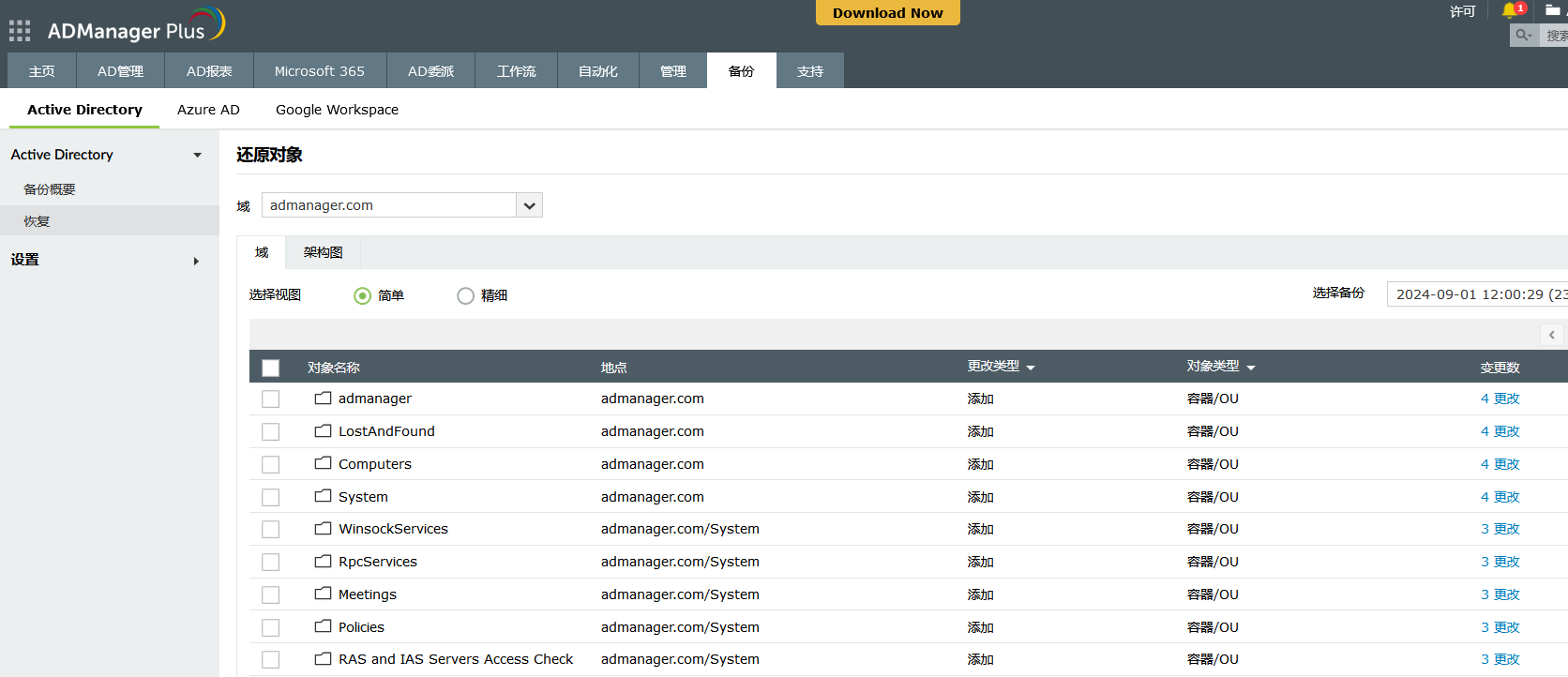Open the apps grid menu icon
Image resolution: width=1568 pixels, height=677 pixels.
(20, 31)
